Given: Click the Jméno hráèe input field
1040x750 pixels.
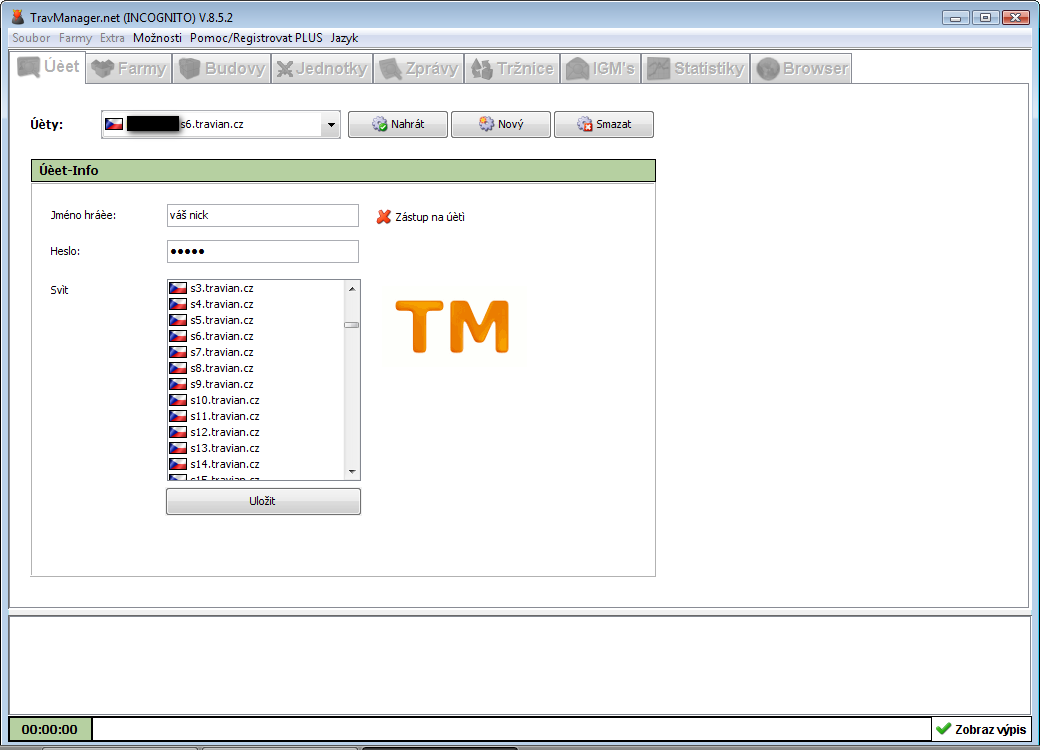Looking at the screenshot, I should point(263,216).
